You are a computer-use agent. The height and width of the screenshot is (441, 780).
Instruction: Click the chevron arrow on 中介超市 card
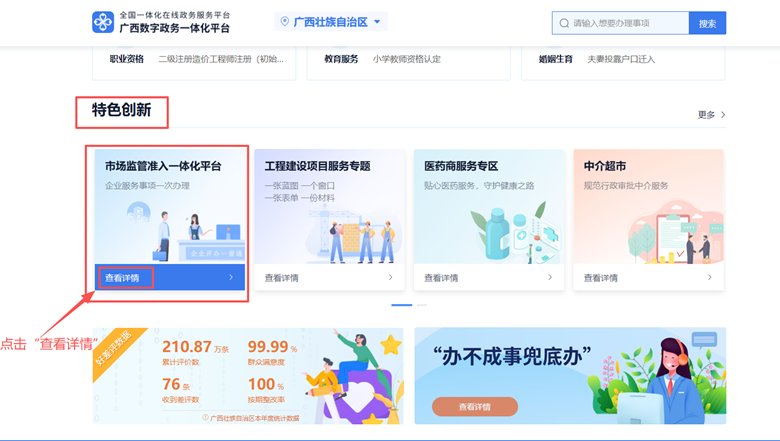709,278
